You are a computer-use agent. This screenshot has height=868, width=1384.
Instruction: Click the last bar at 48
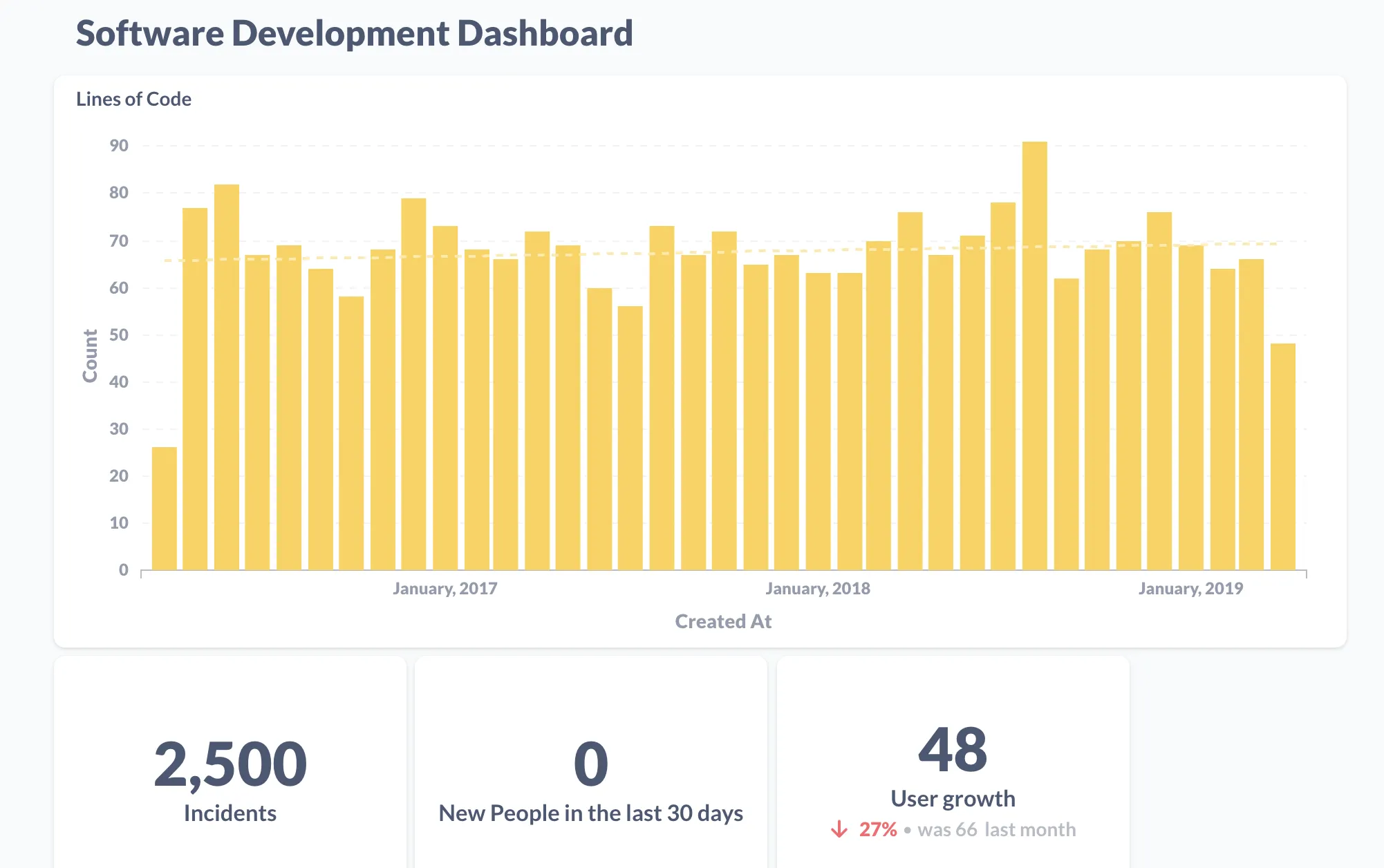click(x=1282, y=456)
